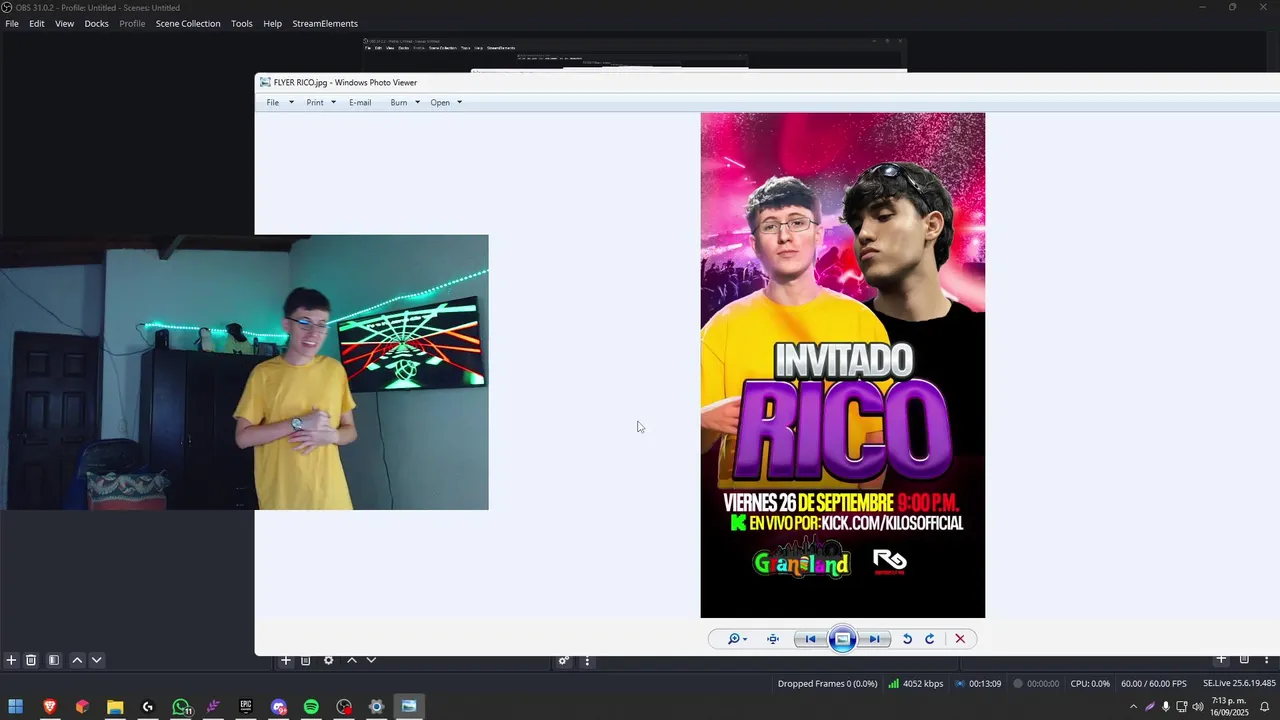Start the Photo Viewer slide show

pyautogui.click(x=842, y=639)
